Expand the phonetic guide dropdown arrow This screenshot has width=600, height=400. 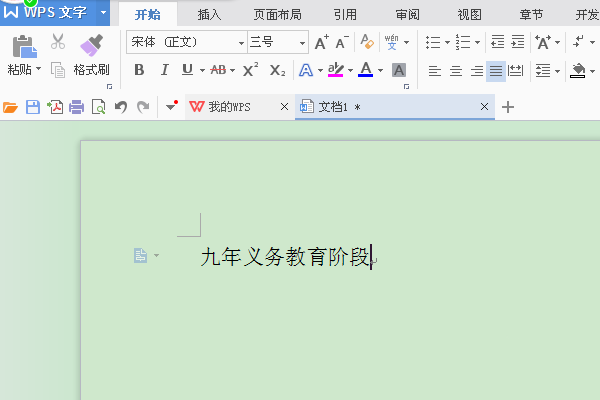click(x=406, y=42)
